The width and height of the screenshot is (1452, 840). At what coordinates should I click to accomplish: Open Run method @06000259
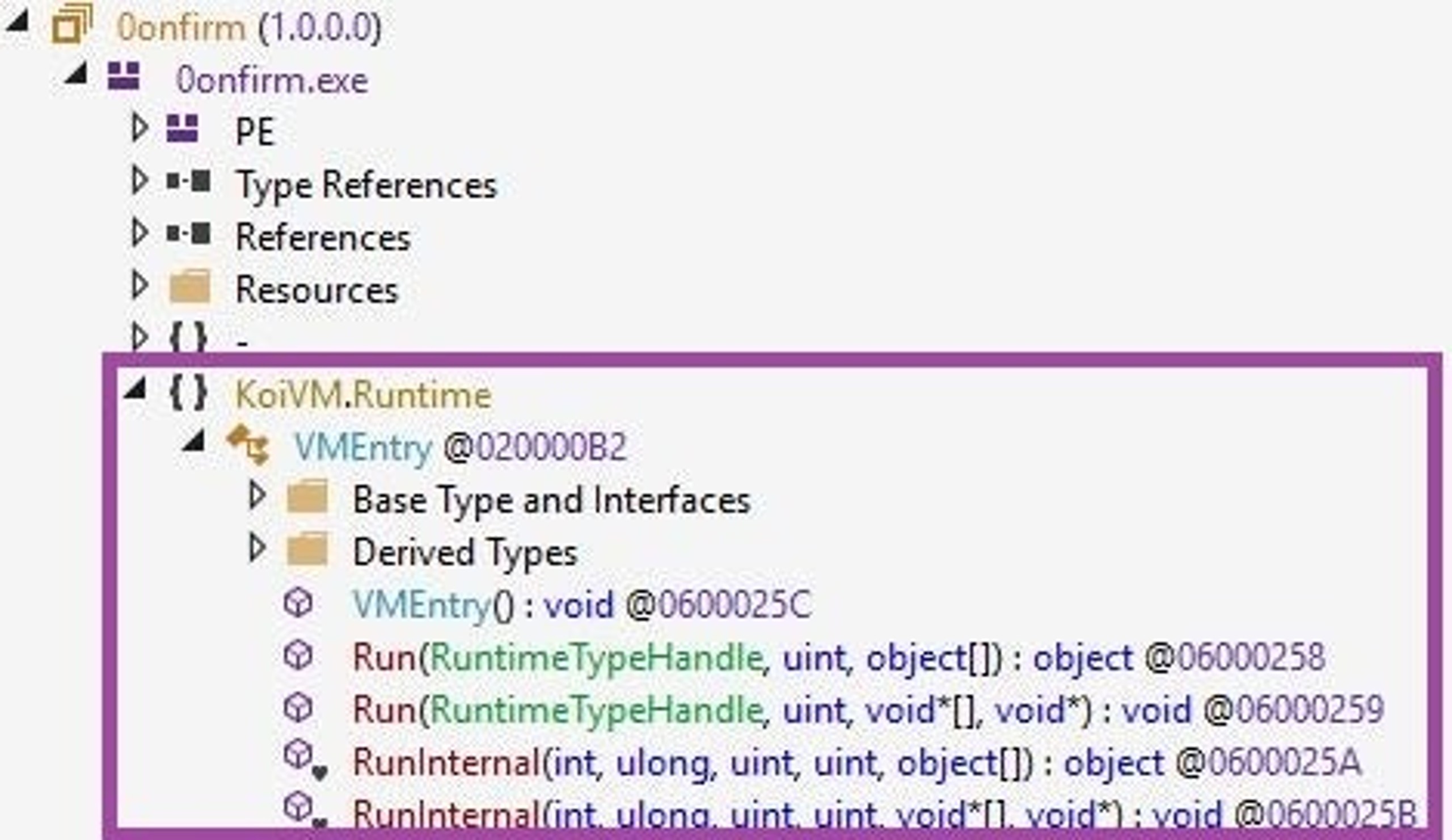[x=868, y=710]
